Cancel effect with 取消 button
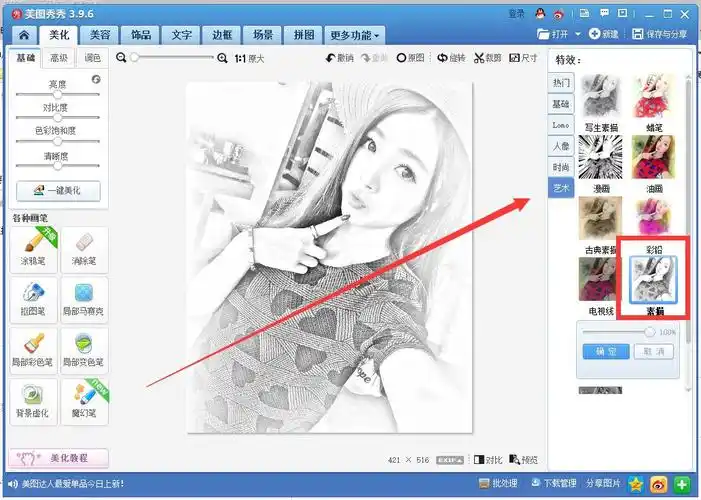Screen dimensions: 701x500 [654, 352]
